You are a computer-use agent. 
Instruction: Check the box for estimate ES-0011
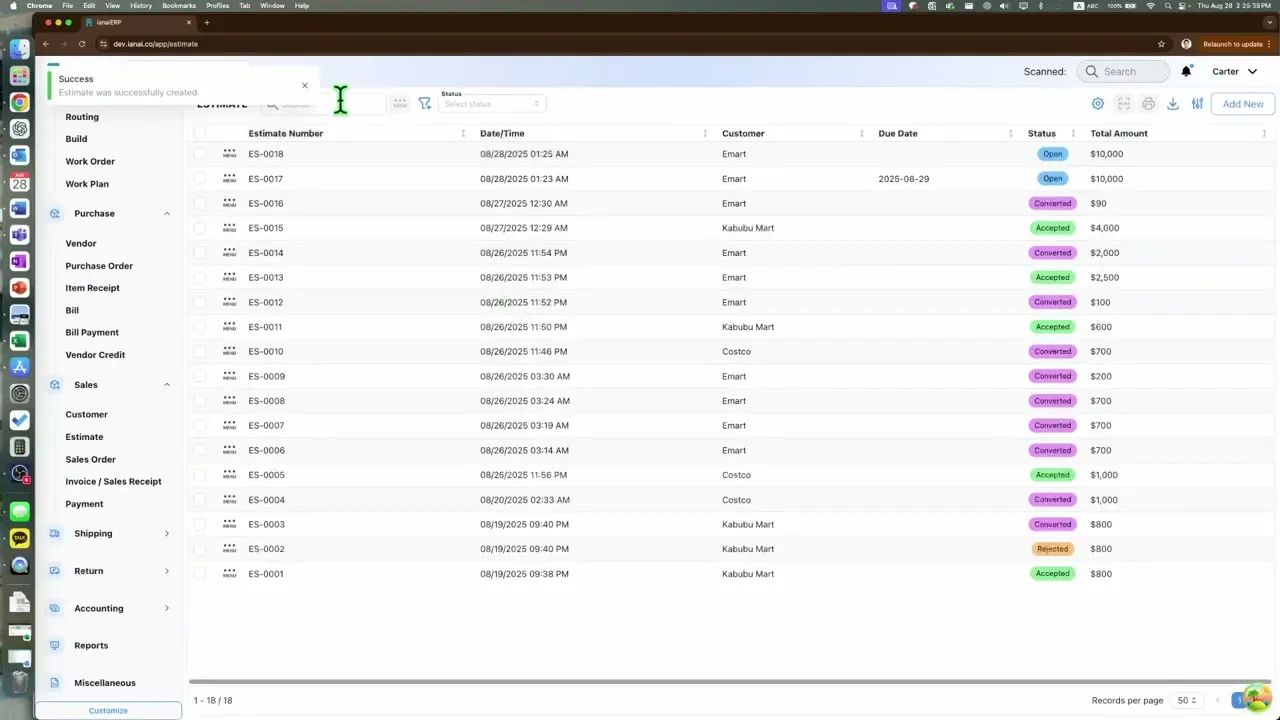coord(200,327)
